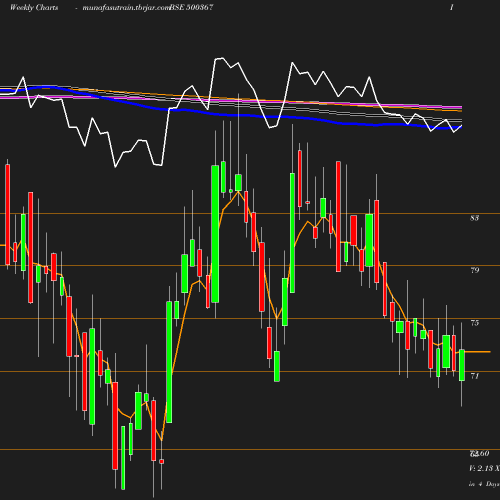This screenshot has height=500, width=500.
Task: Click the price axis label '71'
Action: point(475,376)
